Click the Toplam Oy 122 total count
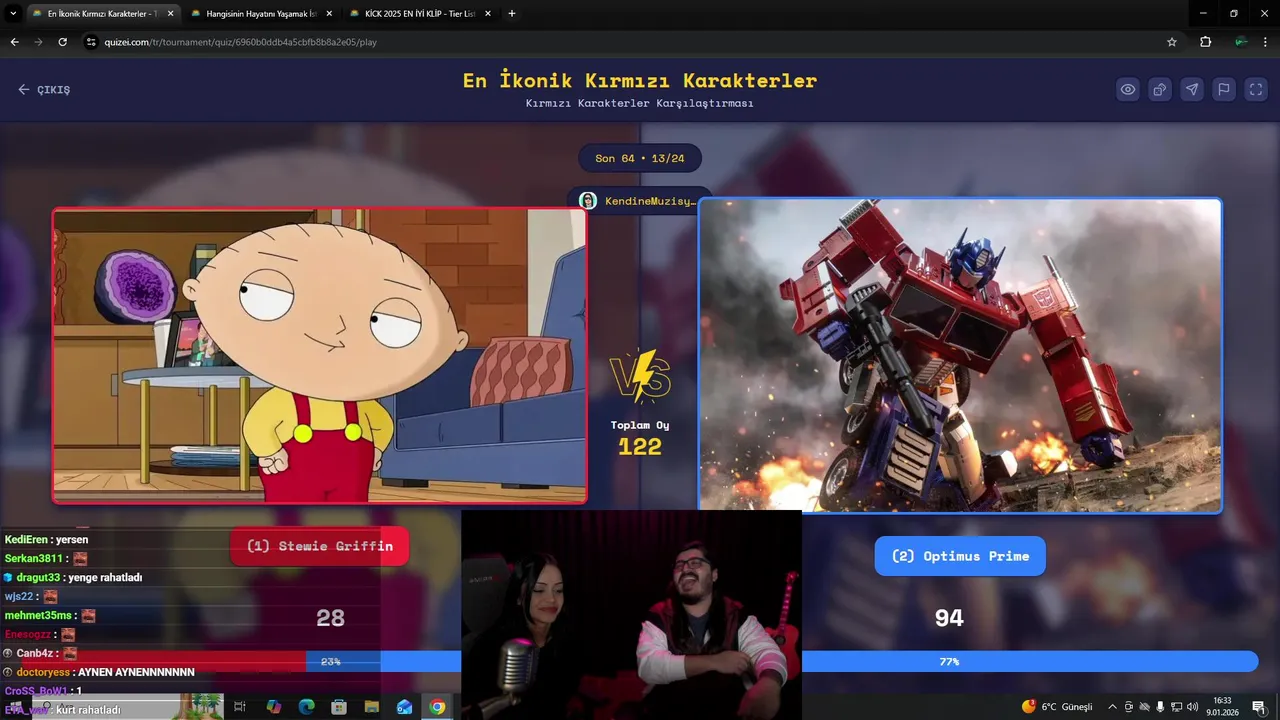1280x720 pixels. (640, 438)
